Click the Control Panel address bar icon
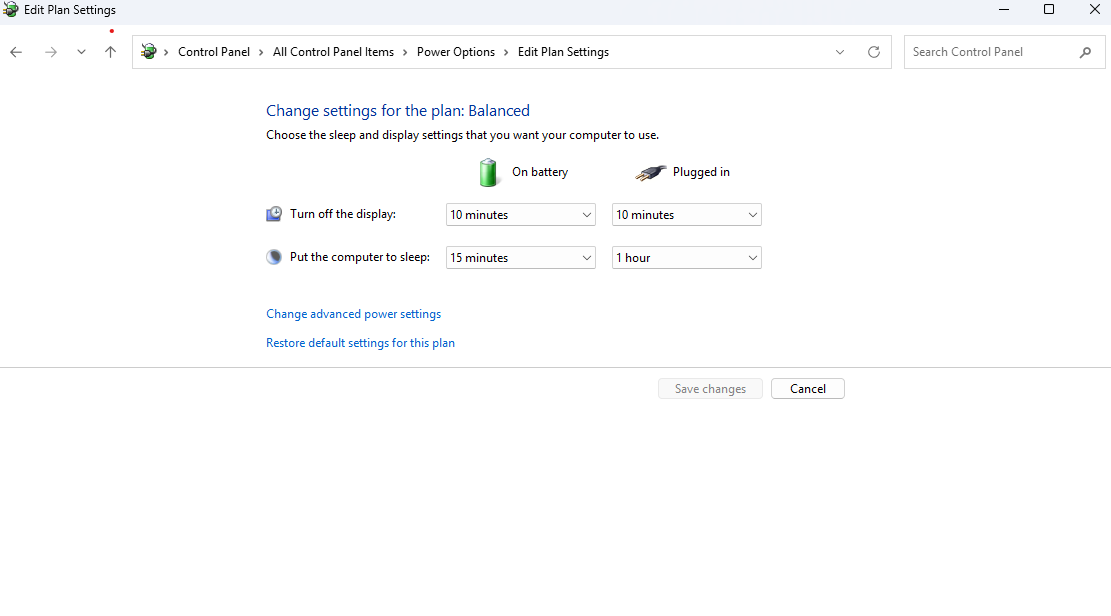The height and width of the screenshot is (616, 1111). coord(149,52)
